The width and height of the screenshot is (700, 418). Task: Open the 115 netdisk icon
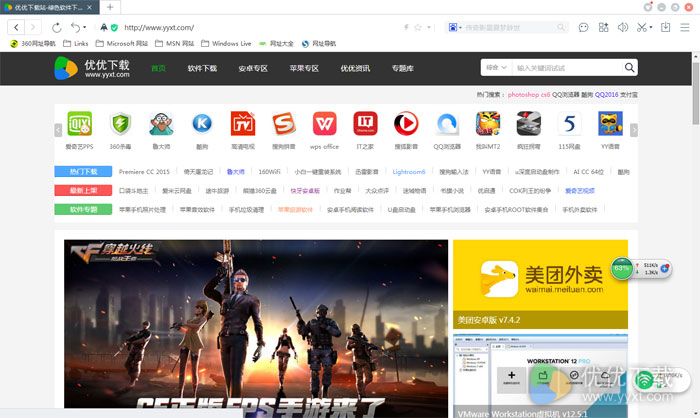[569, 124]
